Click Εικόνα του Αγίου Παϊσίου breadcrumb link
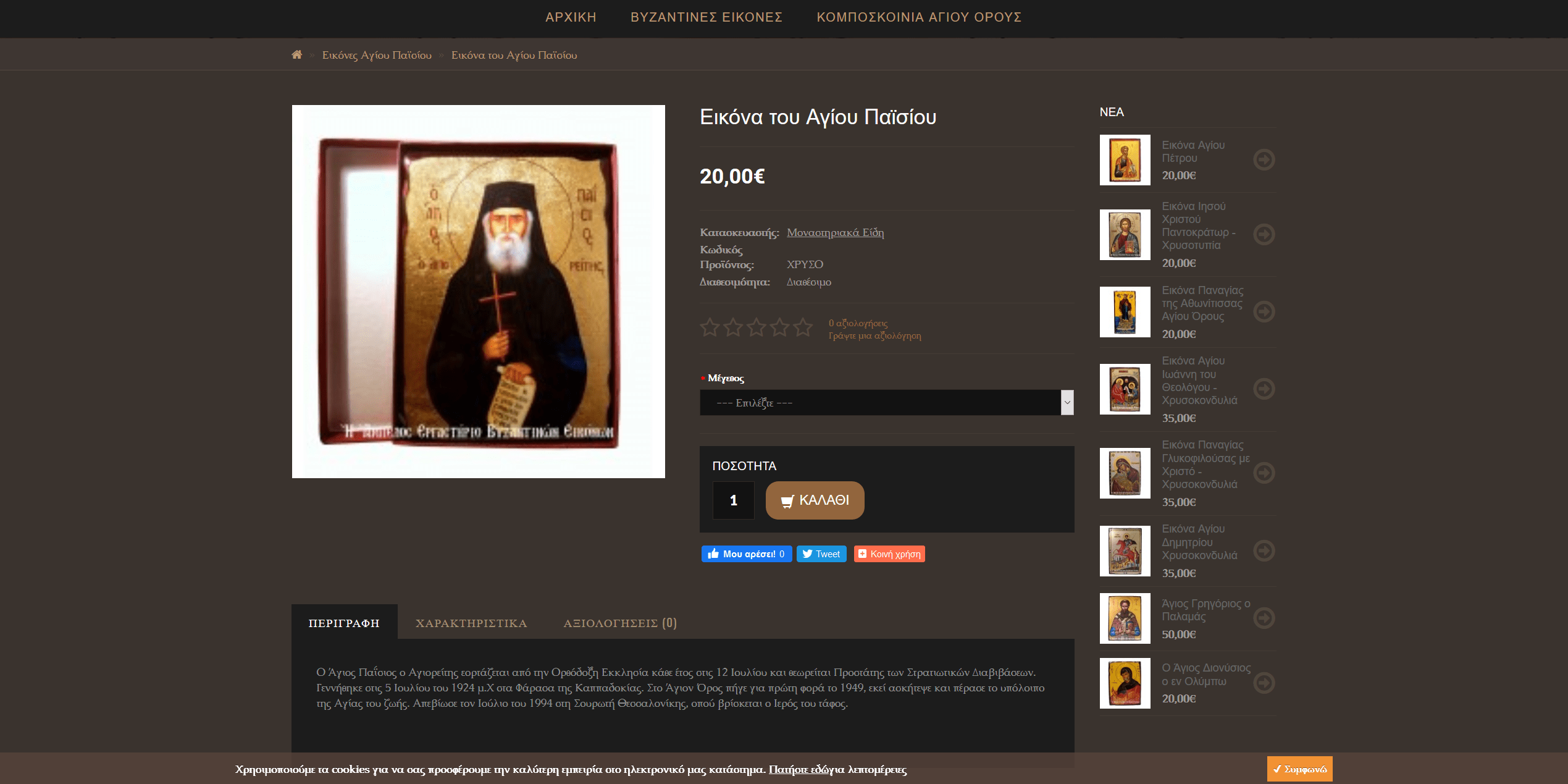Image resolution: width=1568 pixels, height=784 pixels. click(x=514, y=55)
